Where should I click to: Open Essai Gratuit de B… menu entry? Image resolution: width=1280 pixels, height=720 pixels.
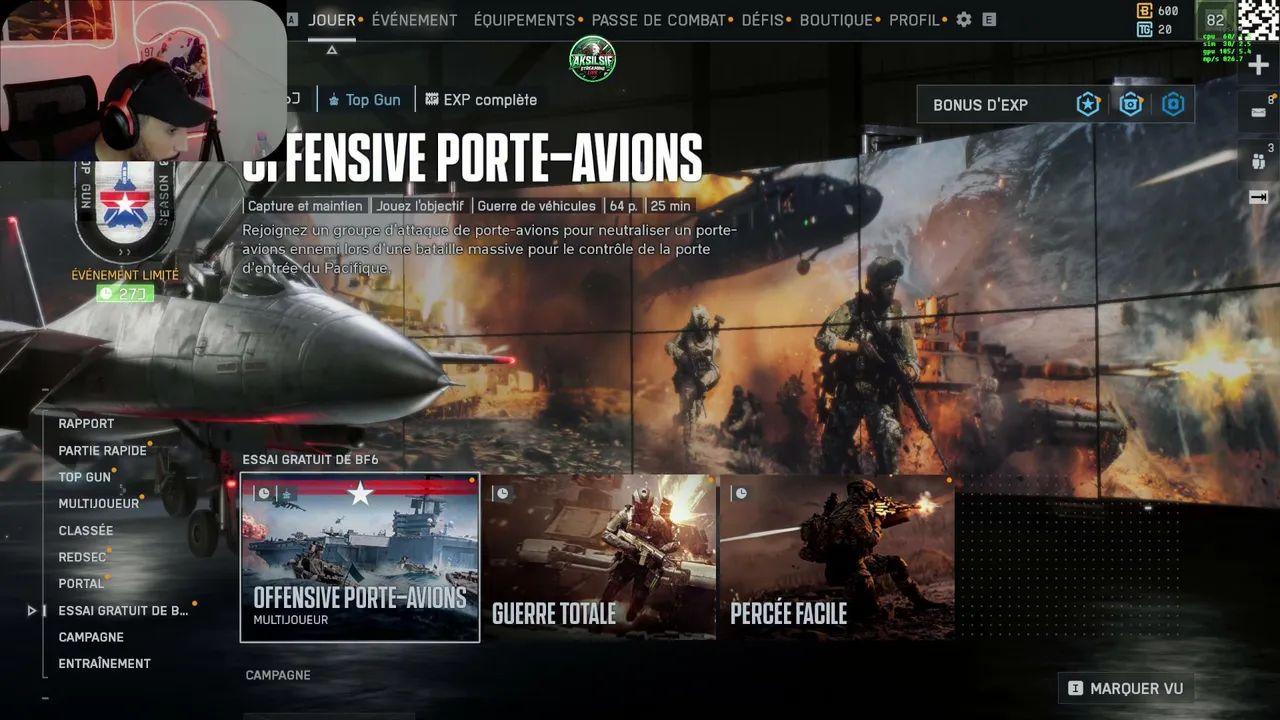[123, 611]
